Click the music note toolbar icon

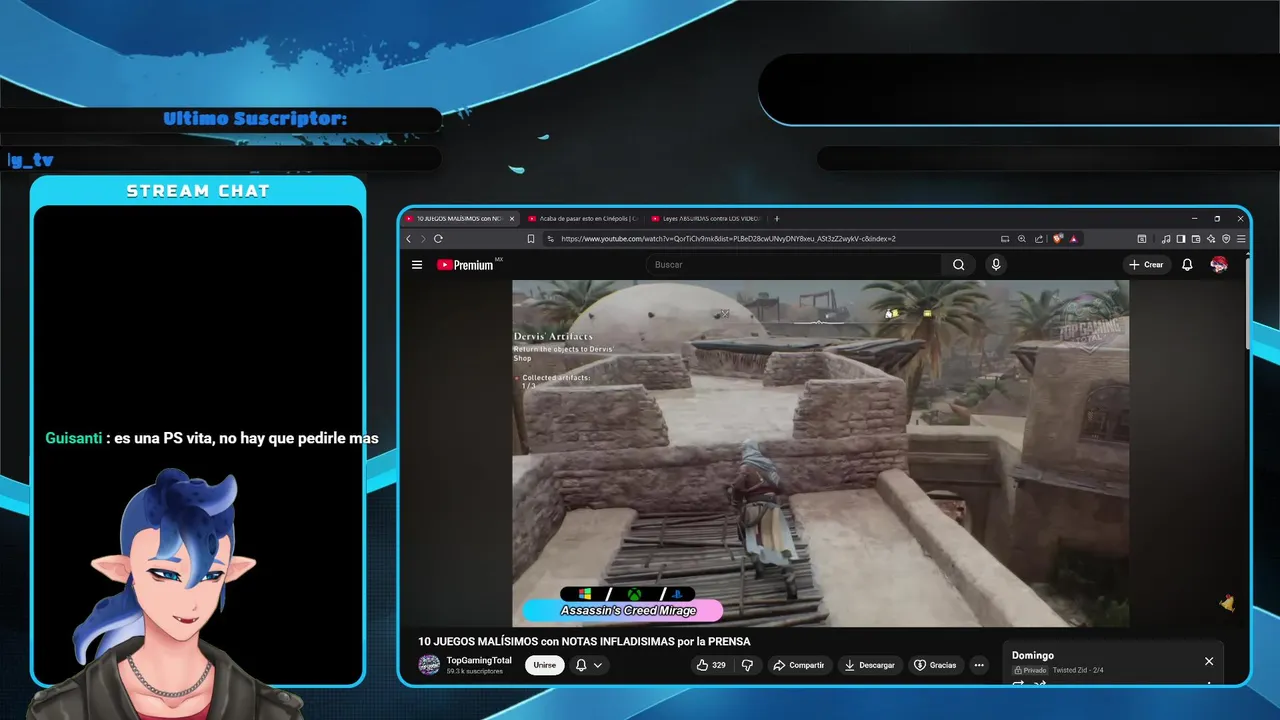[1166, 239]
